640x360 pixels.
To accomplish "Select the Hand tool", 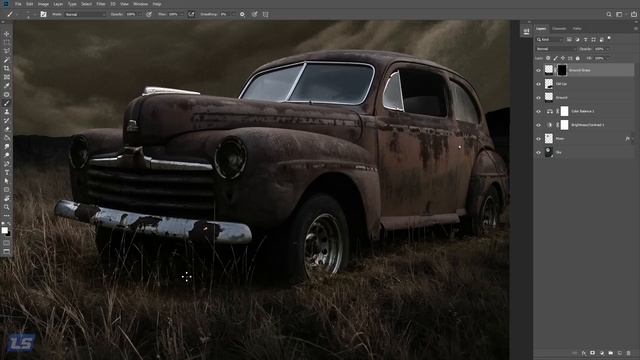I will 7,198.
